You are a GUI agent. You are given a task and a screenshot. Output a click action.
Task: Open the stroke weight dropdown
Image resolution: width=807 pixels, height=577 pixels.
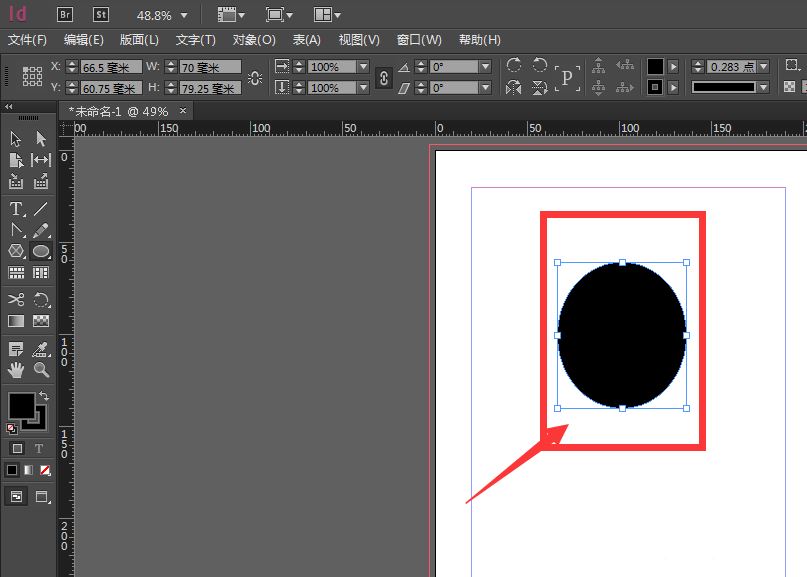tap(764, 66)
